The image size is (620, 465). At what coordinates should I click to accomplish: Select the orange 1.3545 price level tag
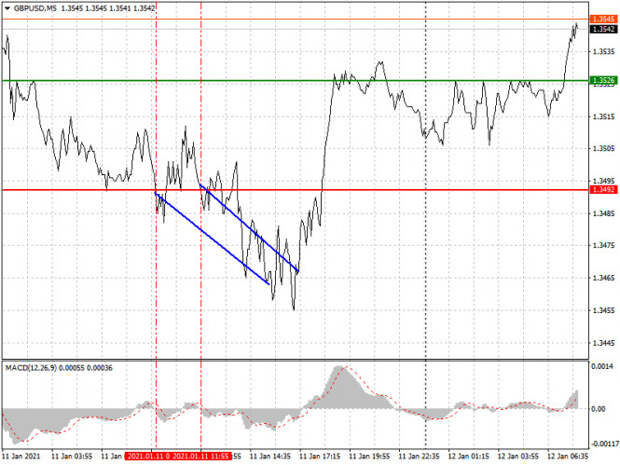[603, 19]
